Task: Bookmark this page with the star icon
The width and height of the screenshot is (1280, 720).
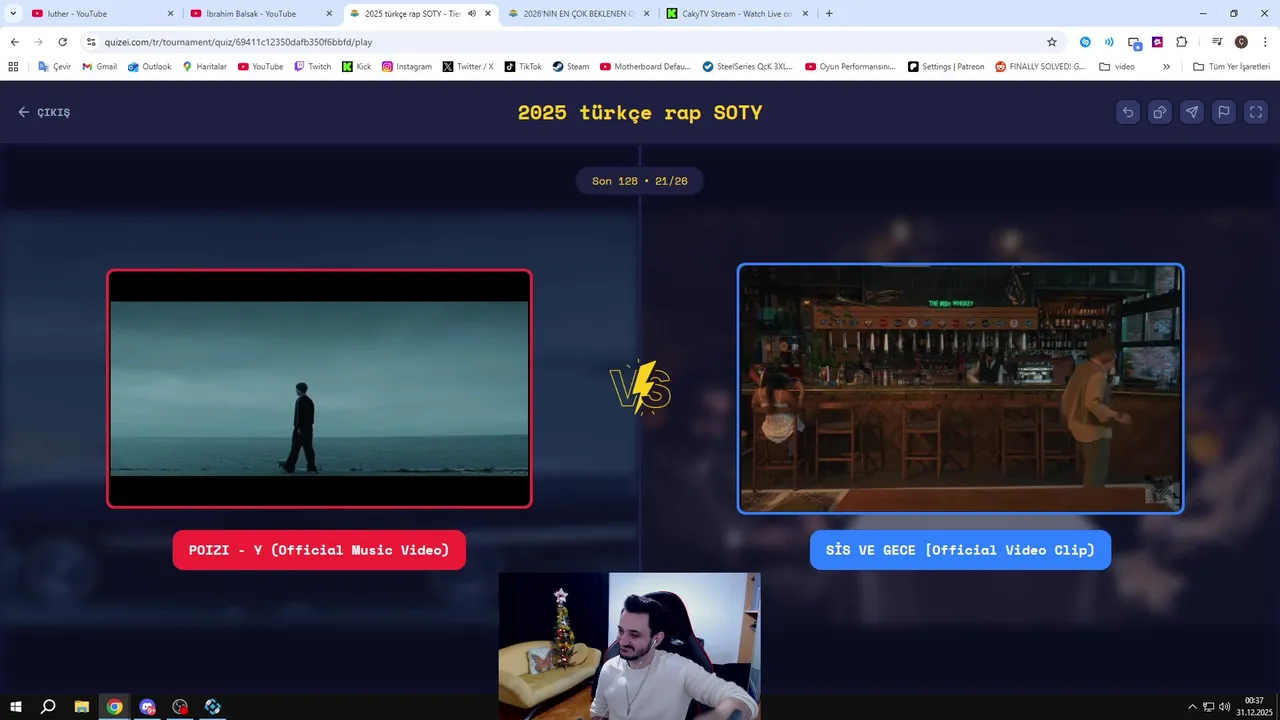Action: tap(1052, 42)
